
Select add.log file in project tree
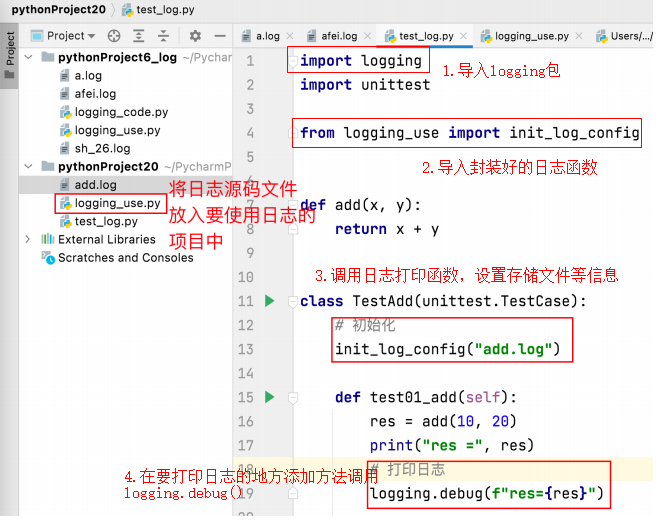pos(95,185)
